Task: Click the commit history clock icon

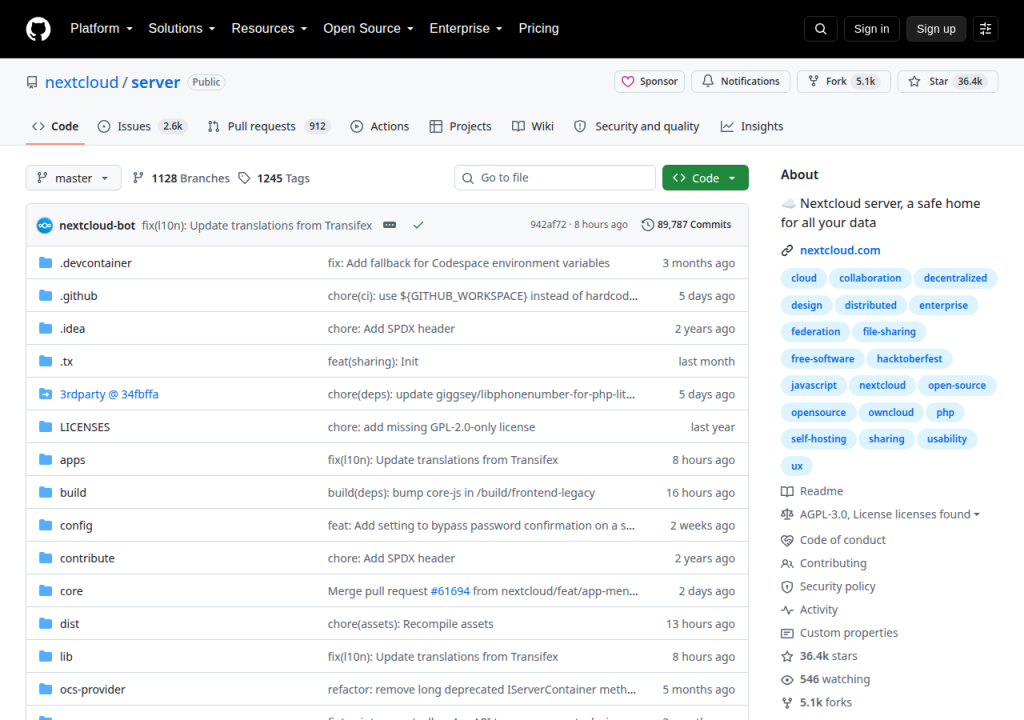Action: pyautogui.click(x=647, y=225)
